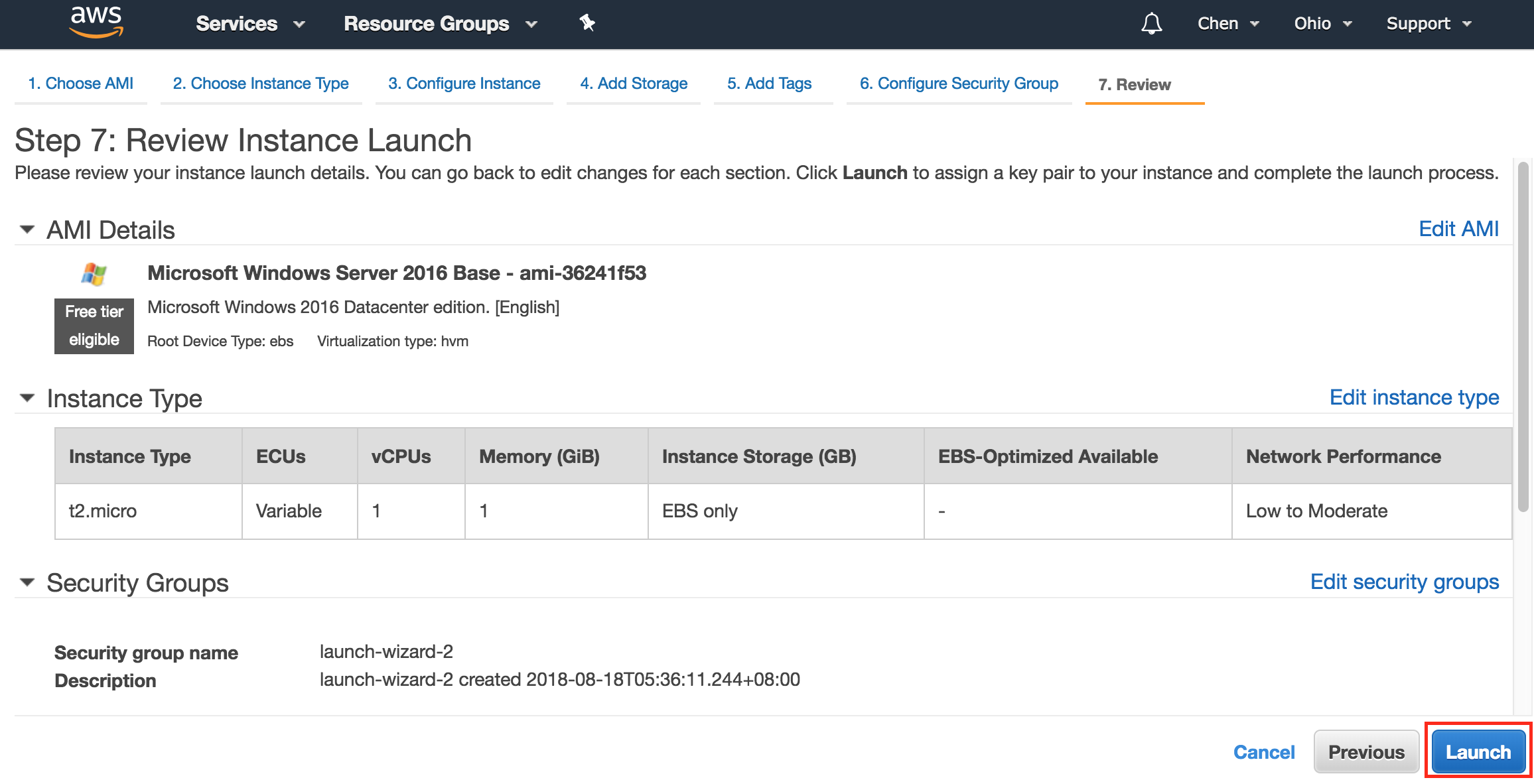Click the Edit security groups link
The width and height of the screenshot is (1534, 784).
tap(1405, 582)
